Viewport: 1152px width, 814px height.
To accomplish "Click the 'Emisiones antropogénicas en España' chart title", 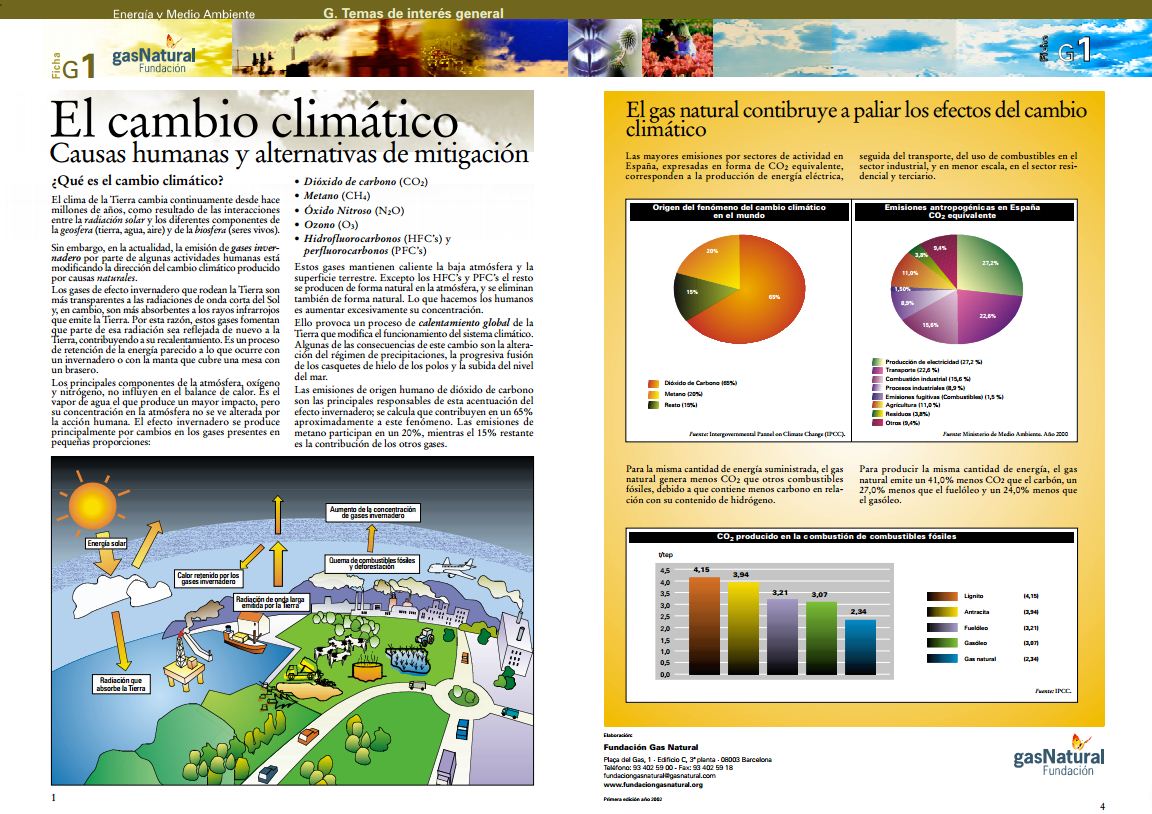I will pyautogui.click(x=962, y=212).
